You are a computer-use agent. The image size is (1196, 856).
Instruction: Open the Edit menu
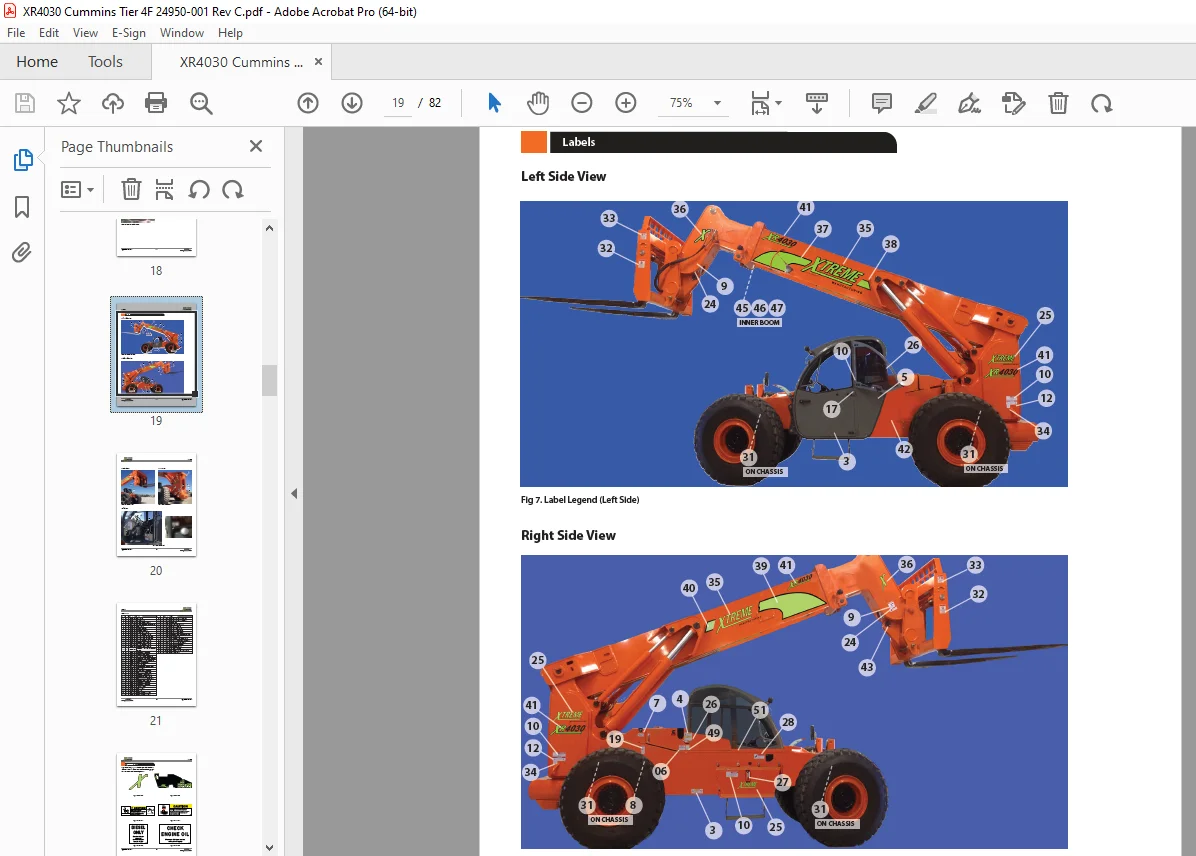click(x=49, y=33)
